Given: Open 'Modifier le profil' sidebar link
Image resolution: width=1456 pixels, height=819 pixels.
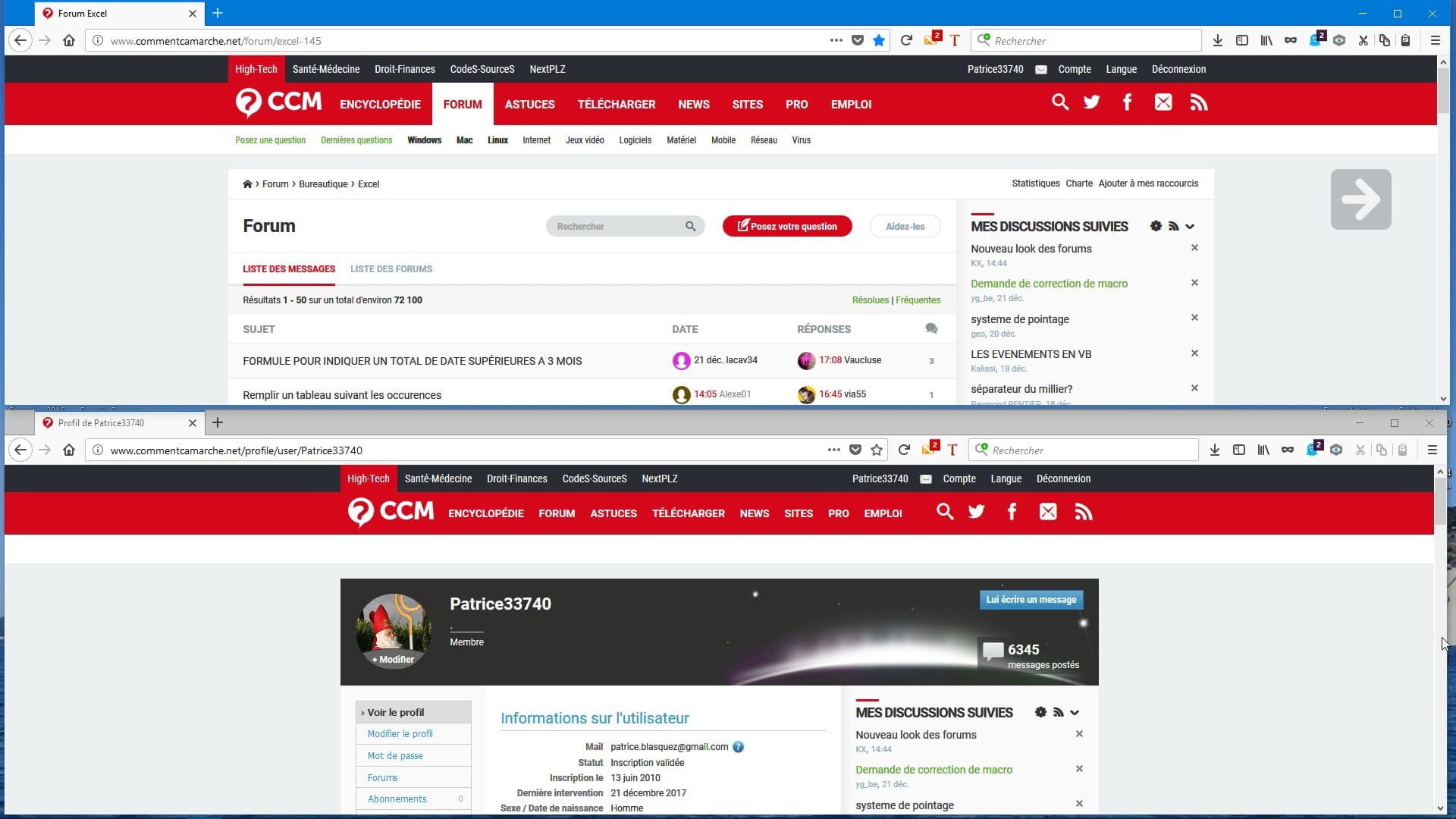Looking at the screenshot, I should tap(400, 734).
